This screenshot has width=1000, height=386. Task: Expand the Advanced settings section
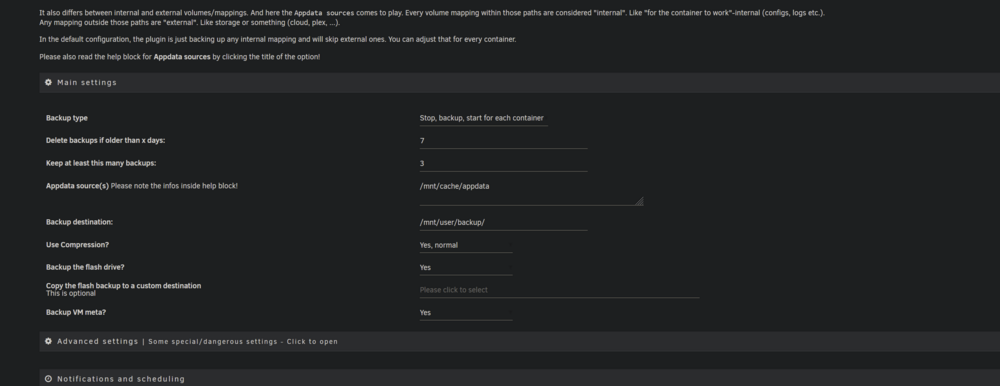[520, 341]
